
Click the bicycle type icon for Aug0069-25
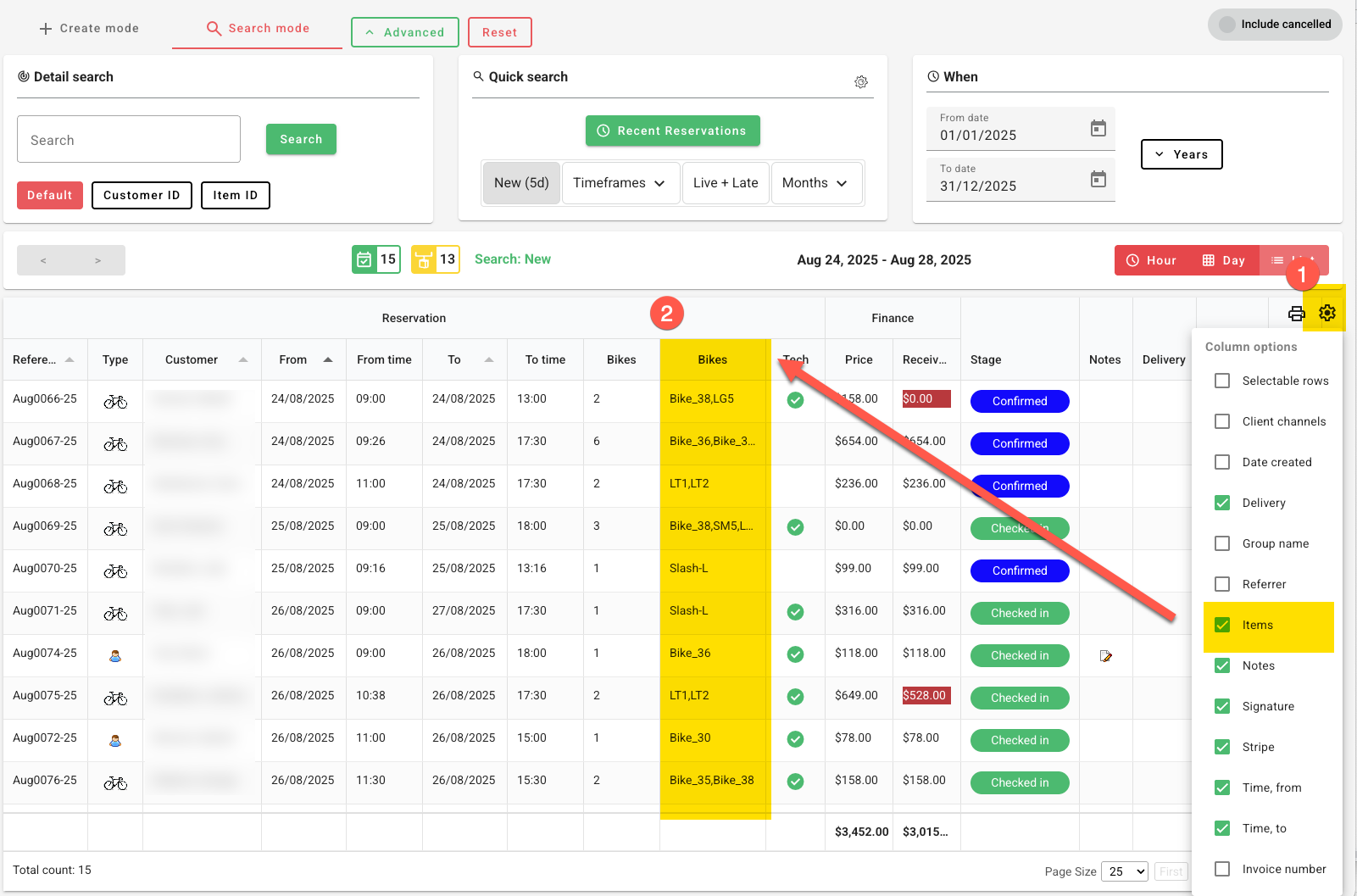click(x=116, y=529)
